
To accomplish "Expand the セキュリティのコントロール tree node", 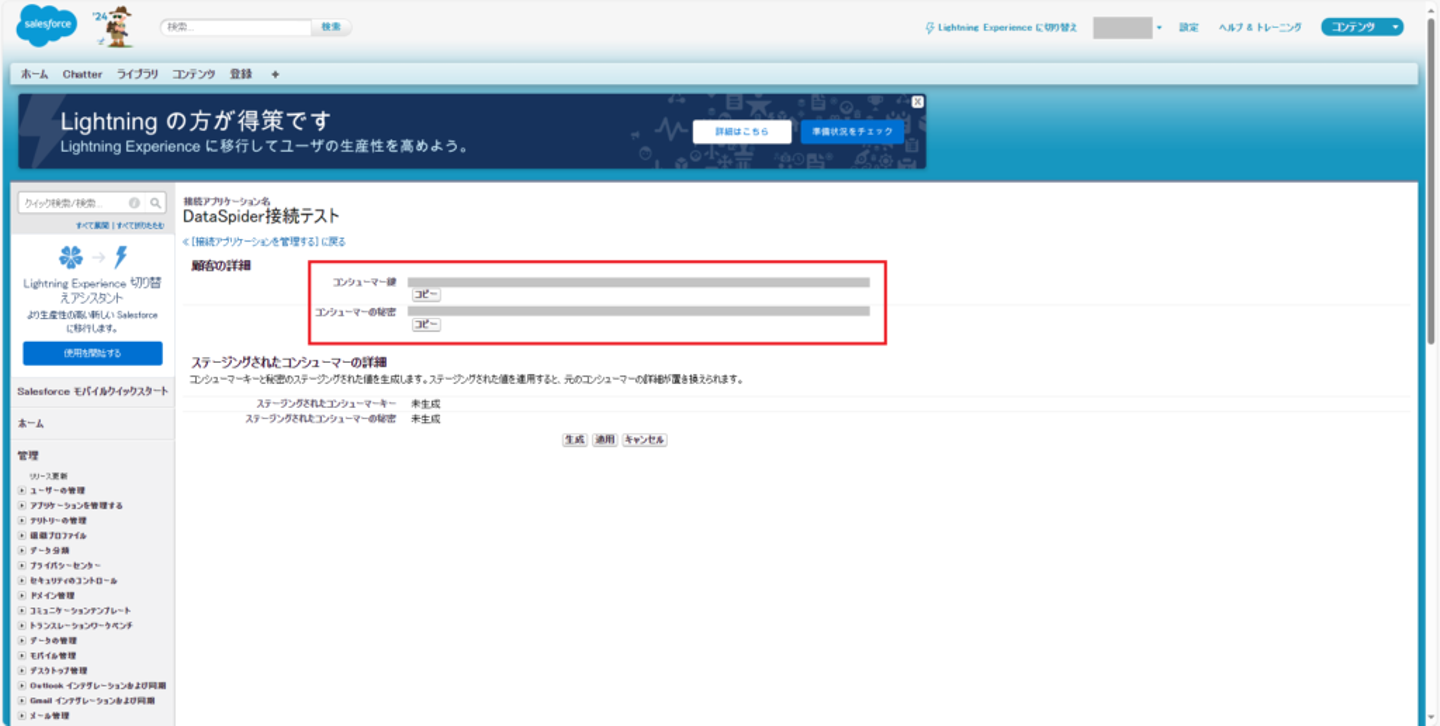I will coord(22,581).
